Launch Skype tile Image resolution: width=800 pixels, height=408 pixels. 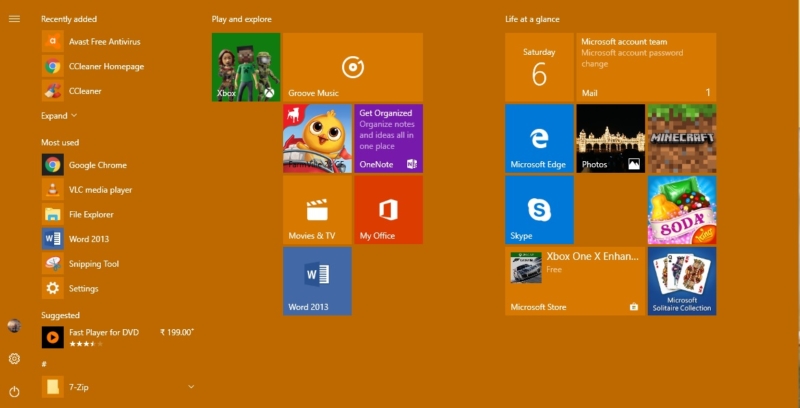tap(539, 210)
